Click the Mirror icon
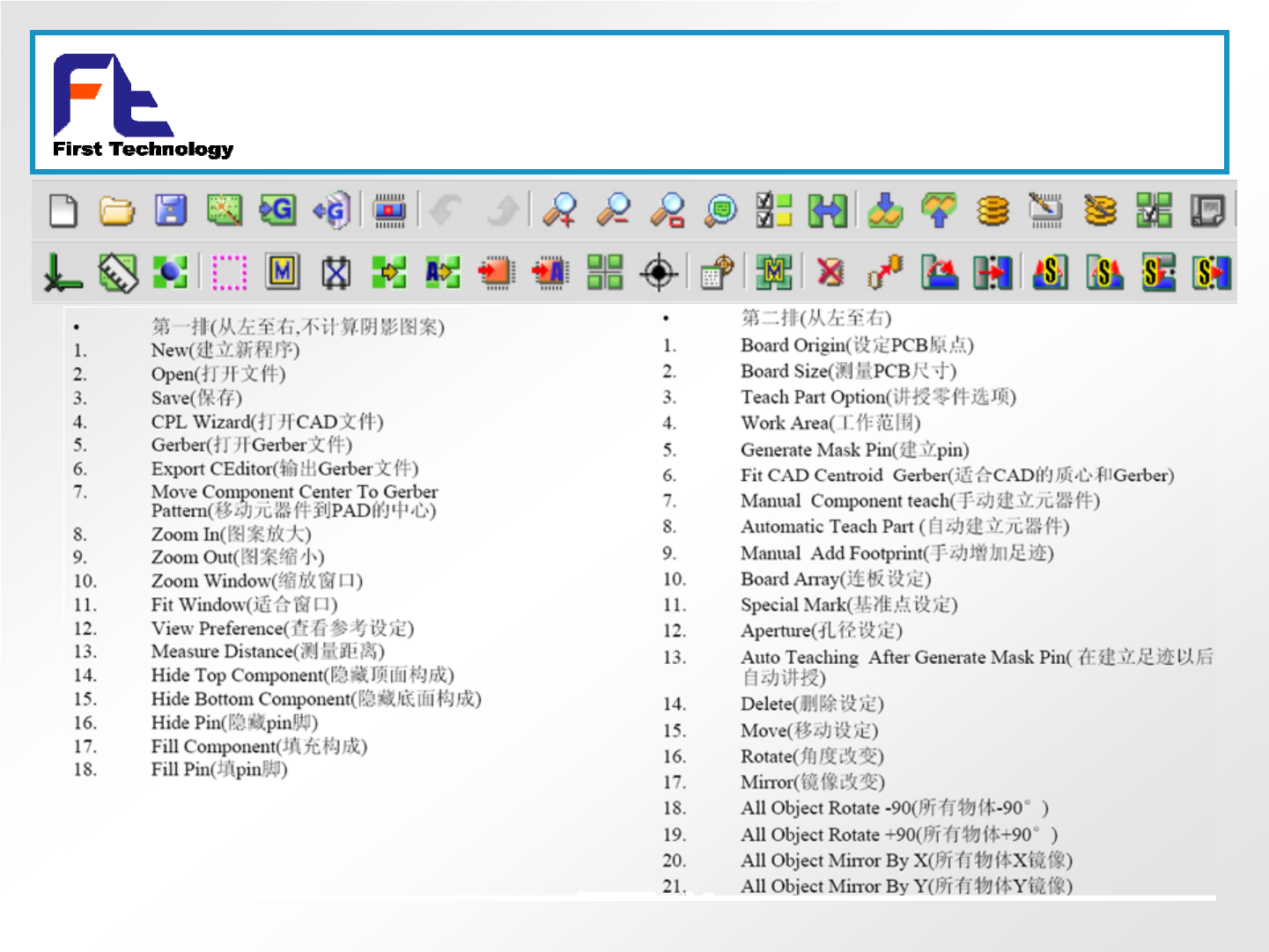 (992, 273)
